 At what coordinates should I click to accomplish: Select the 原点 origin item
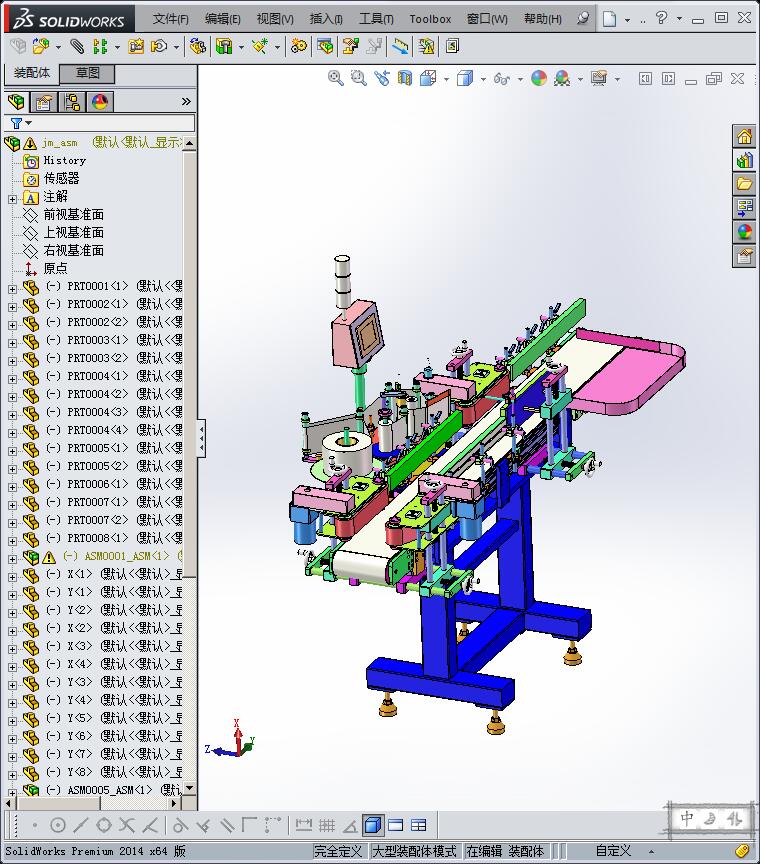(x=56, y=268)
